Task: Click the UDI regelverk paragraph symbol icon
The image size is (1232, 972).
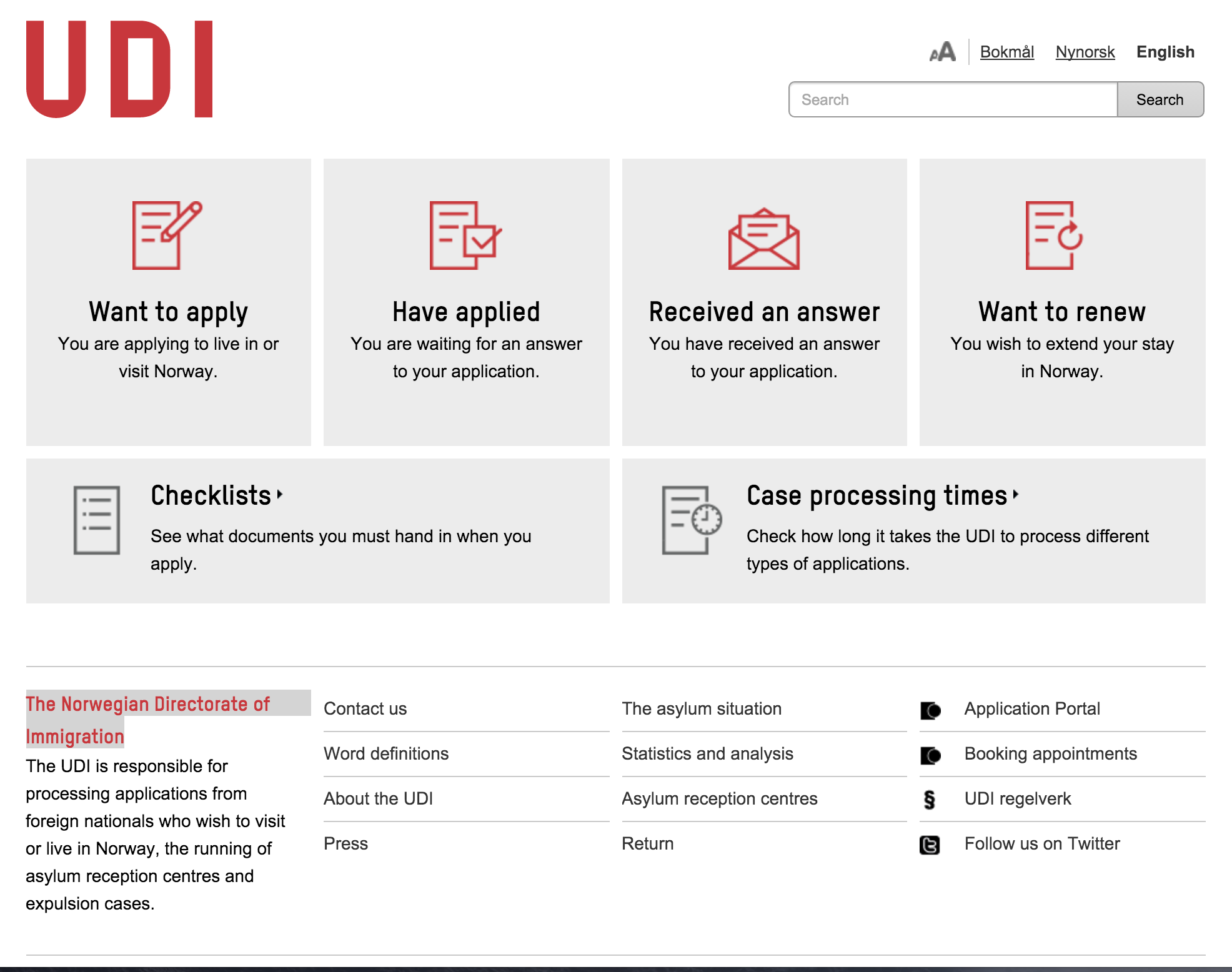Action: 930,800
